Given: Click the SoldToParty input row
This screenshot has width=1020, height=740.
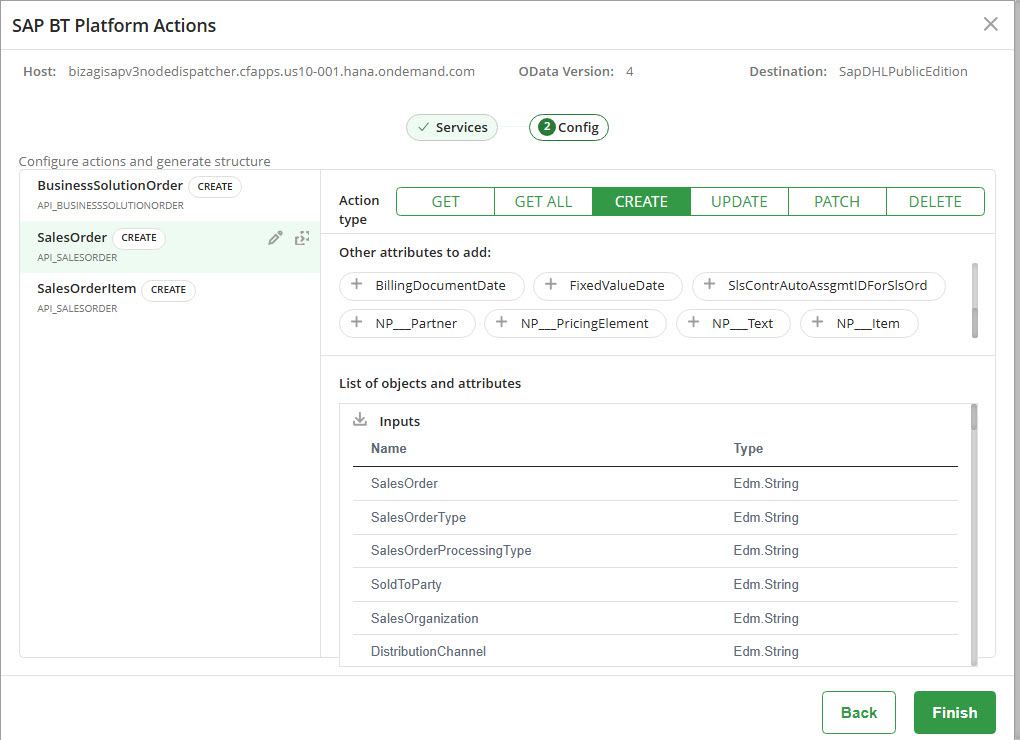Looking at the screenshot, I should [x=655, y=585].
